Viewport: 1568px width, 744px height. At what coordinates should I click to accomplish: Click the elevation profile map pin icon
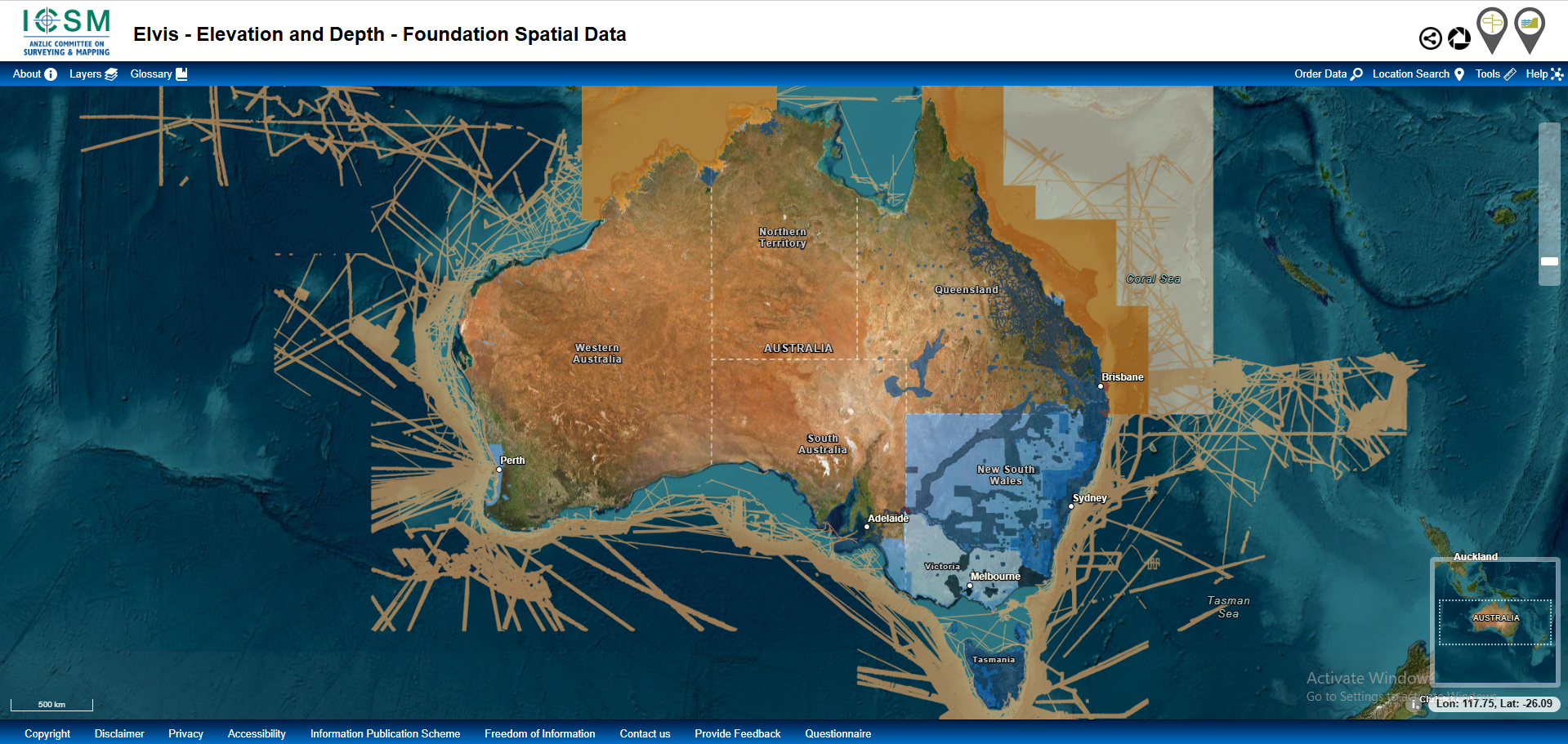1530,30
